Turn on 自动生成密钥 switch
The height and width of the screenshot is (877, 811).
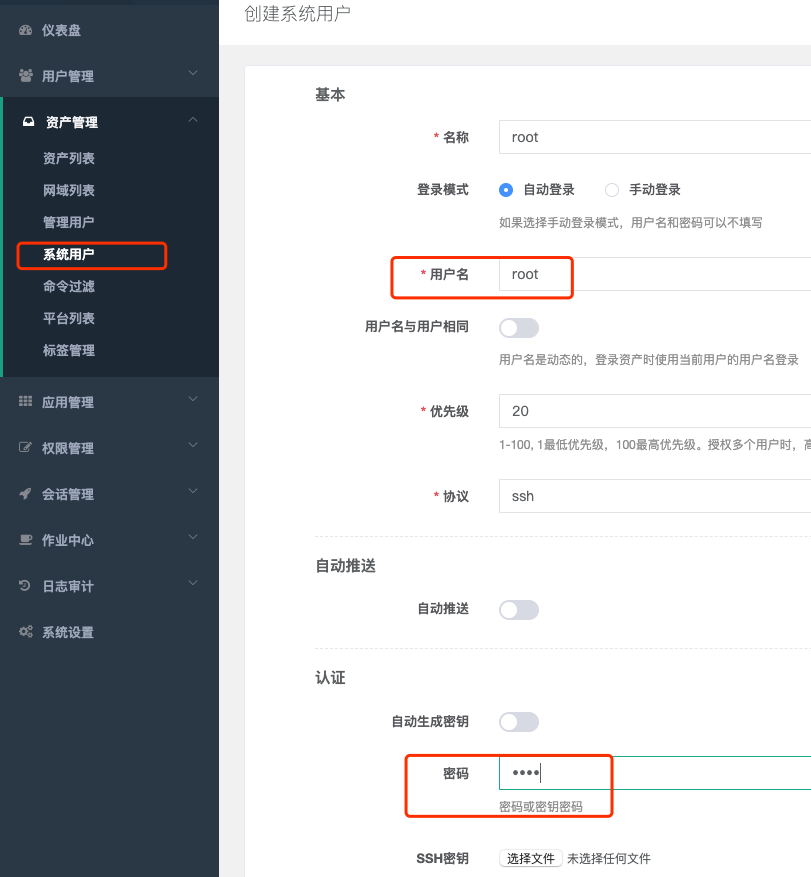[x=519, y=722]
